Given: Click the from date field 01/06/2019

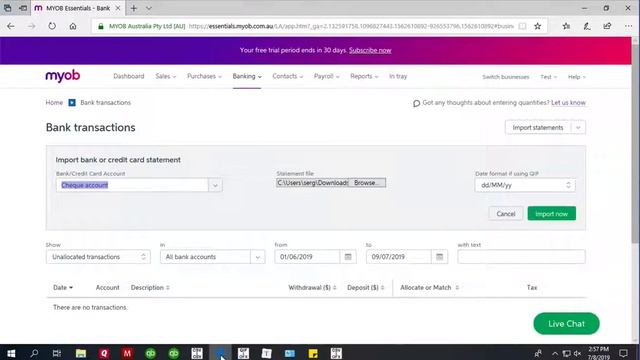Looking at the screenshot, I should tap(307, 257).
